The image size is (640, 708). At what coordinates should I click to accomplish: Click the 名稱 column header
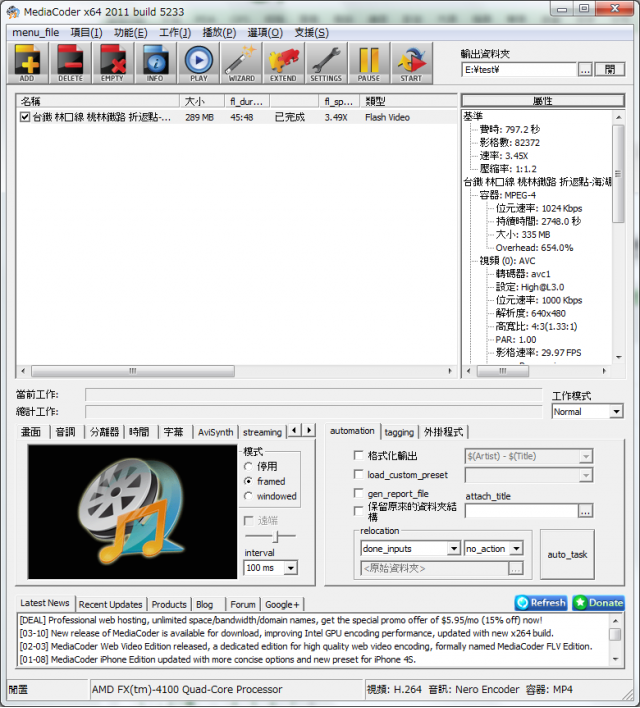pyautogui.click(x=98, y=101)
